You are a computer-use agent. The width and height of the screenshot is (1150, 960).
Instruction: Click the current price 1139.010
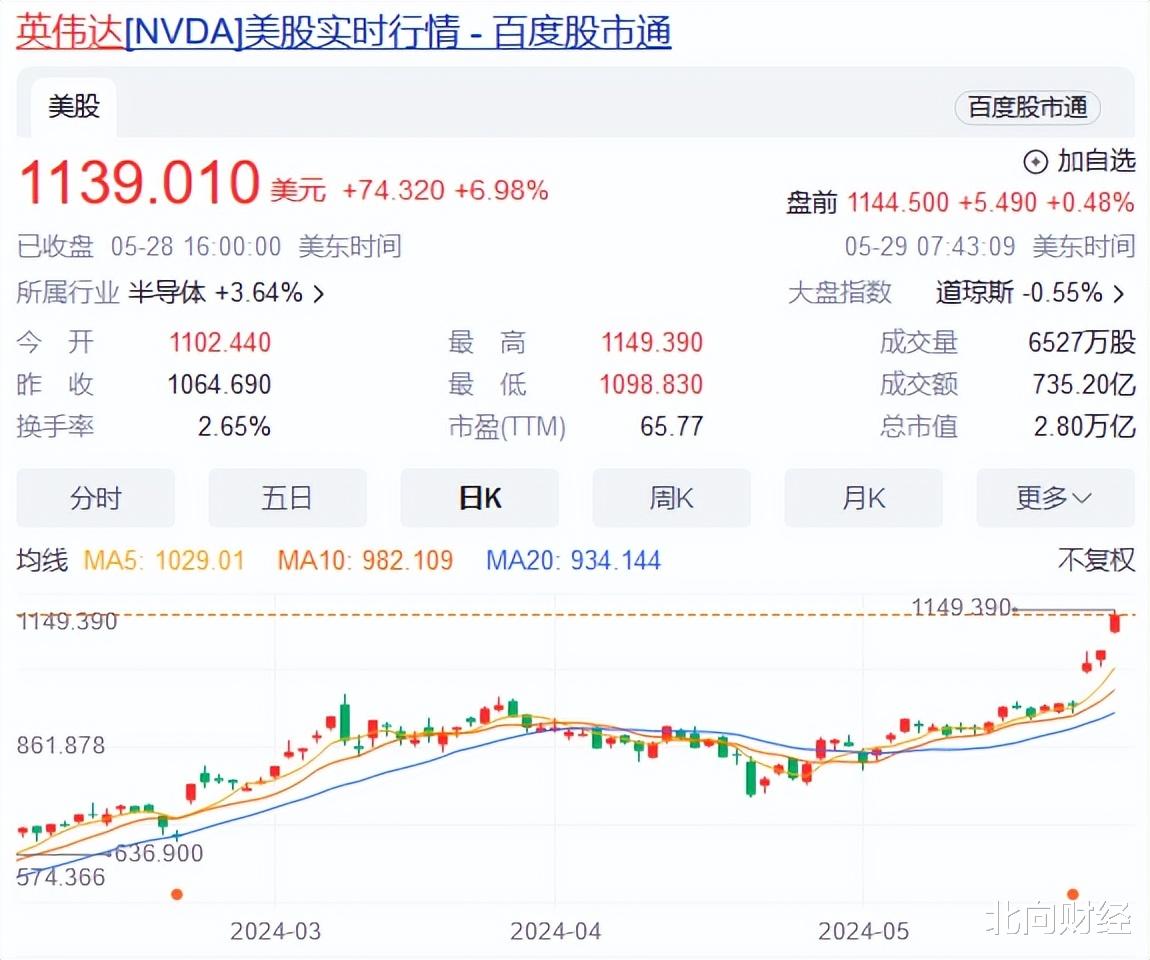[139, 181]
